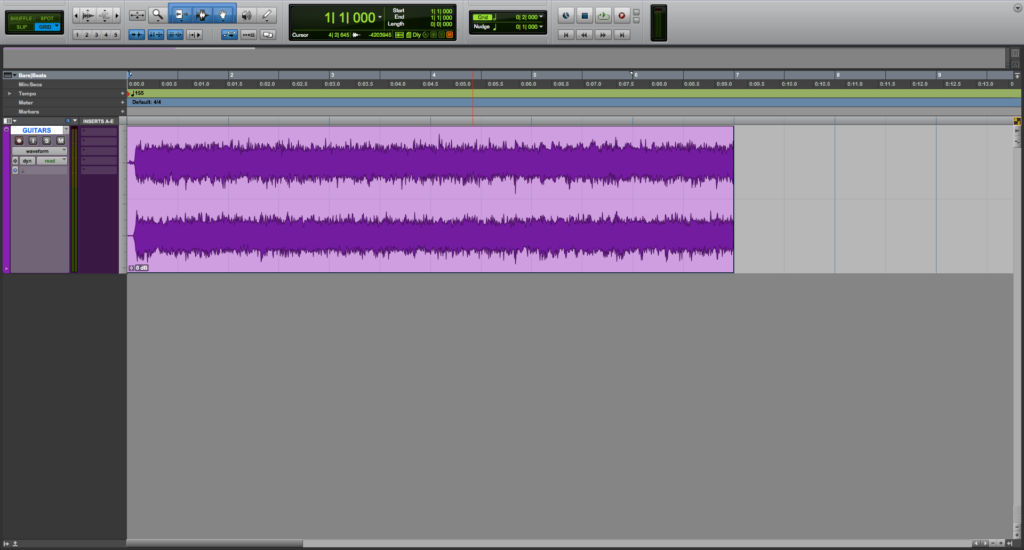1024x550 pixels.
Task: Select the Grabber hand tool
Action: [223, 14]
